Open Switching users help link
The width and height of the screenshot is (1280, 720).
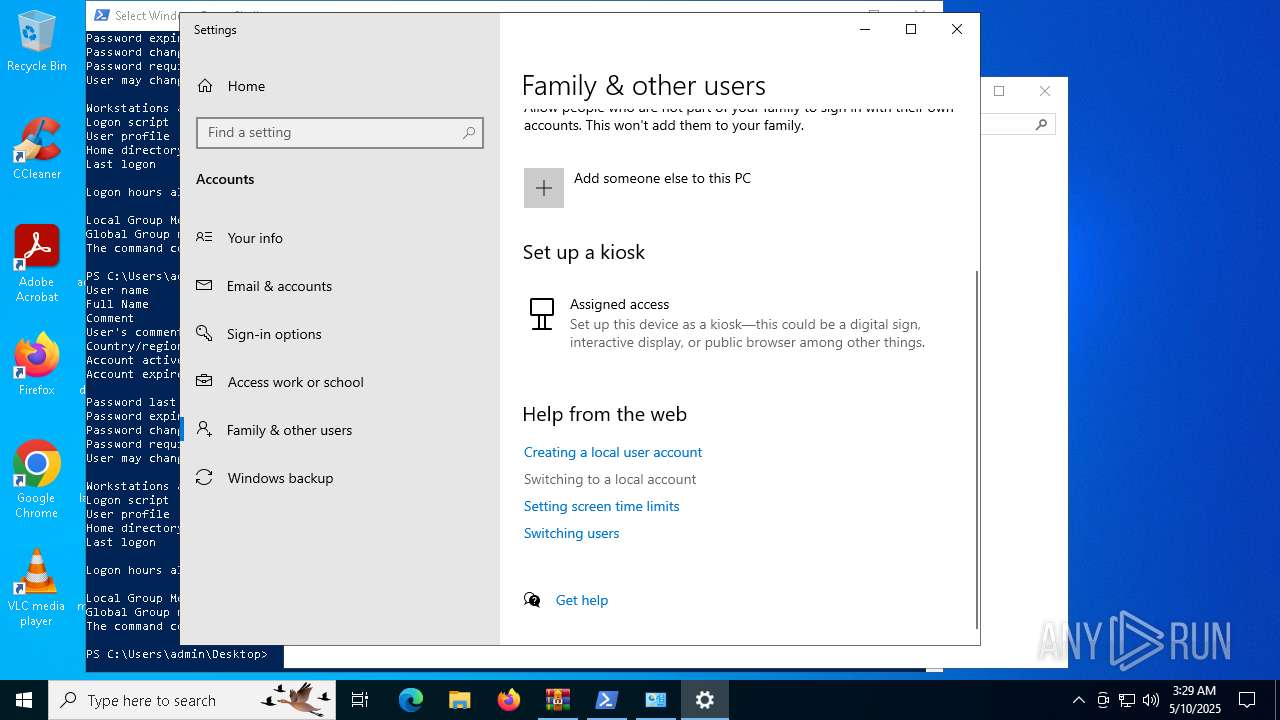tap(572, 533)
